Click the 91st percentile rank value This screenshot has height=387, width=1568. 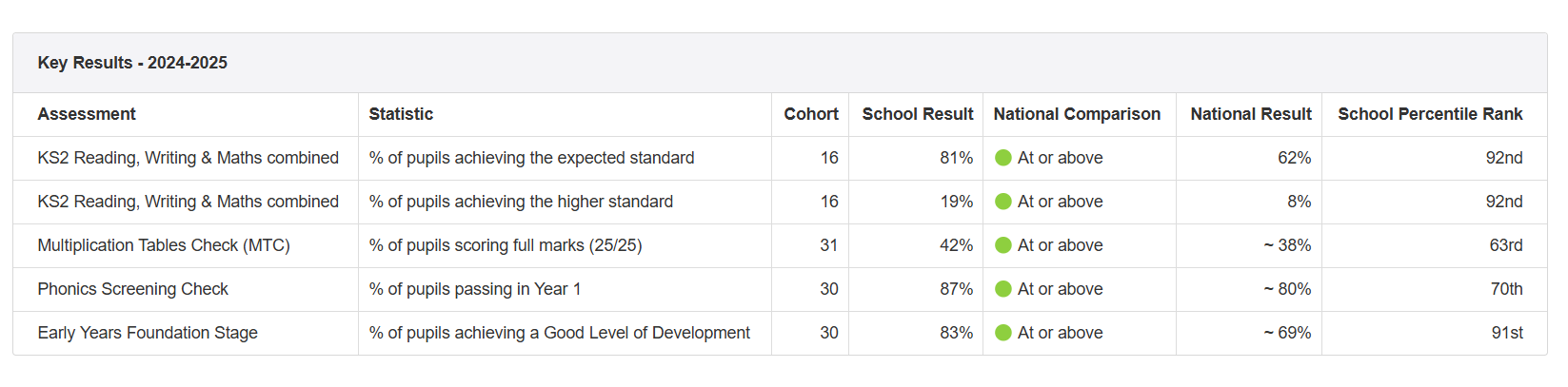(x=1506, y=333)
